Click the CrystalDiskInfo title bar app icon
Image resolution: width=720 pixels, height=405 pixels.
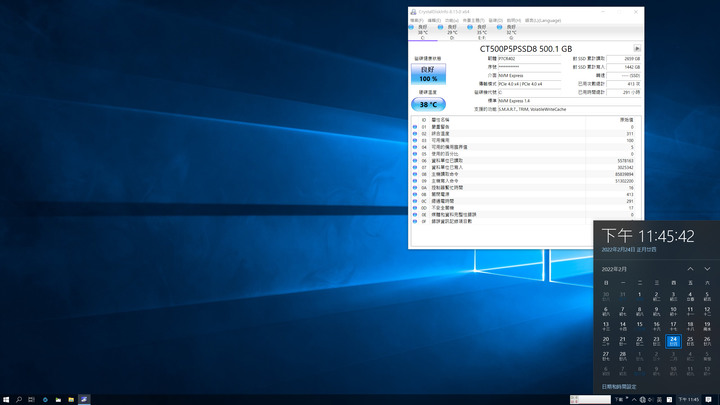point(413,12)
